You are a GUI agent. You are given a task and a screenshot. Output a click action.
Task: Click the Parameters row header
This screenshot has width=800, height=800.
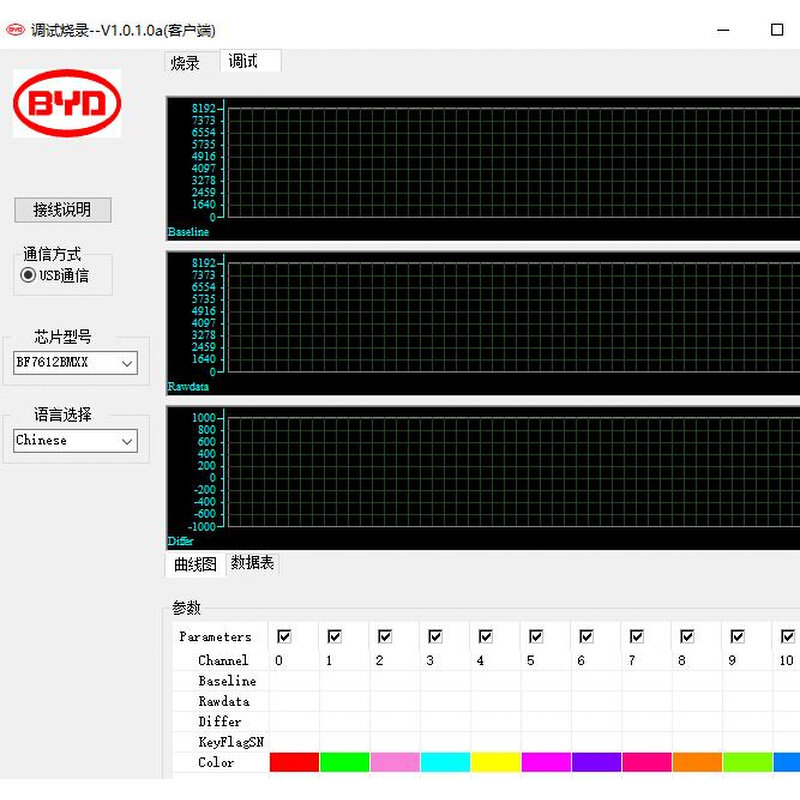tap(216, 637)
